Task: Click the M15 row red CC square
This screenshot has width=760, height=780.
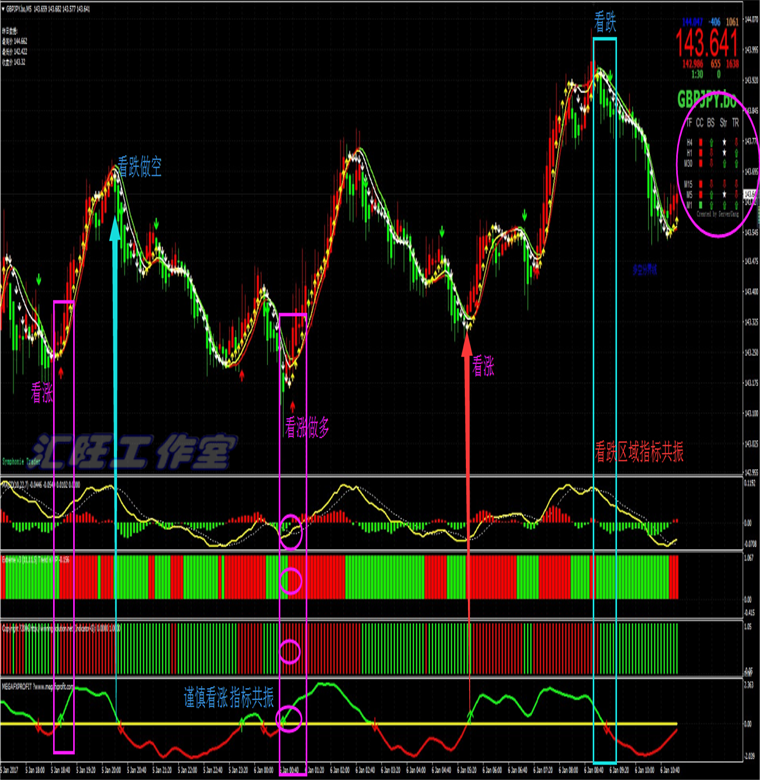Action: click(x=700, y=184)
